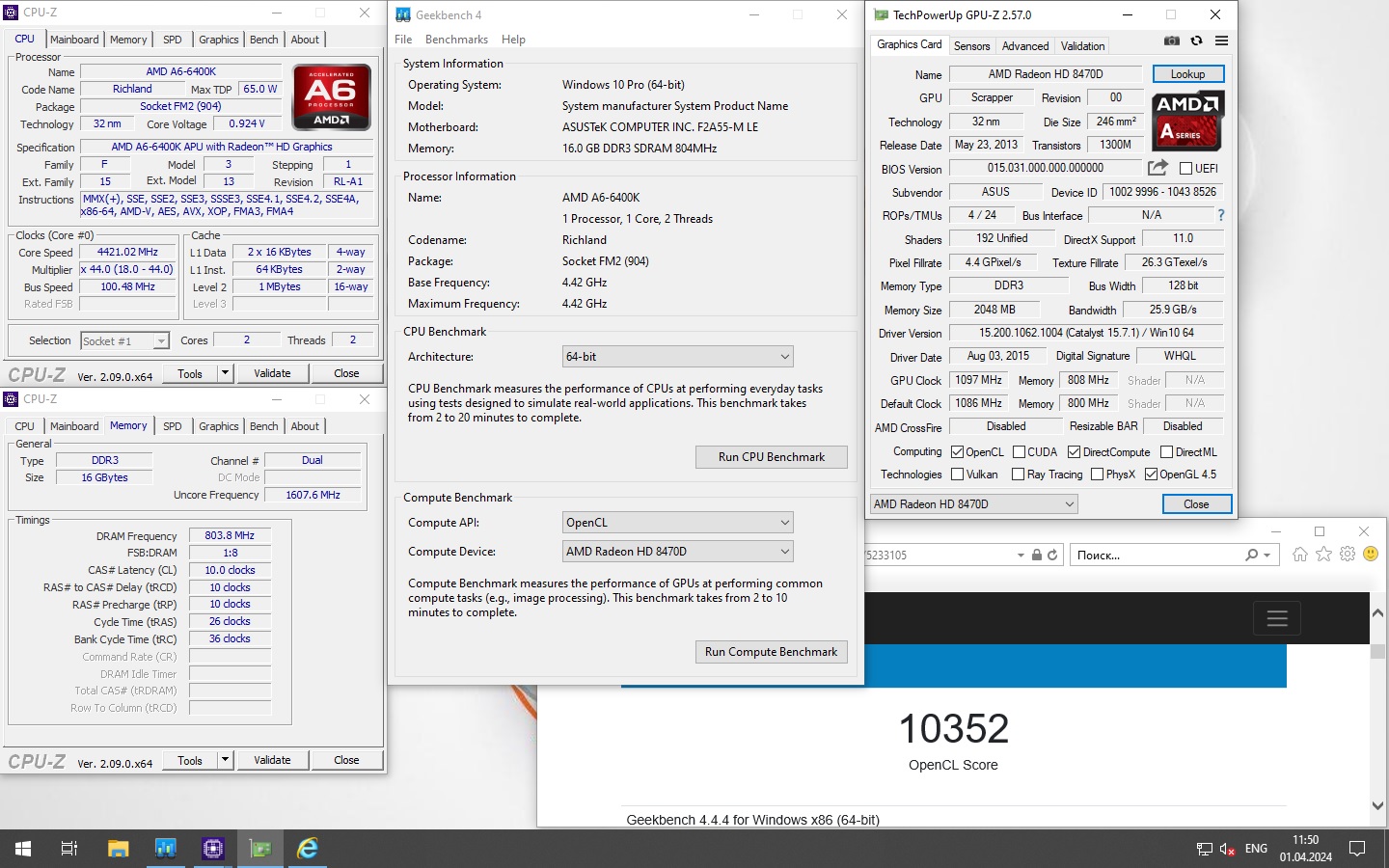The height and width of the screenshot is (868, 1389).
Task: Toggle DirectCompute checkbox in GPU-Z
Action: tap(1074, 452)
